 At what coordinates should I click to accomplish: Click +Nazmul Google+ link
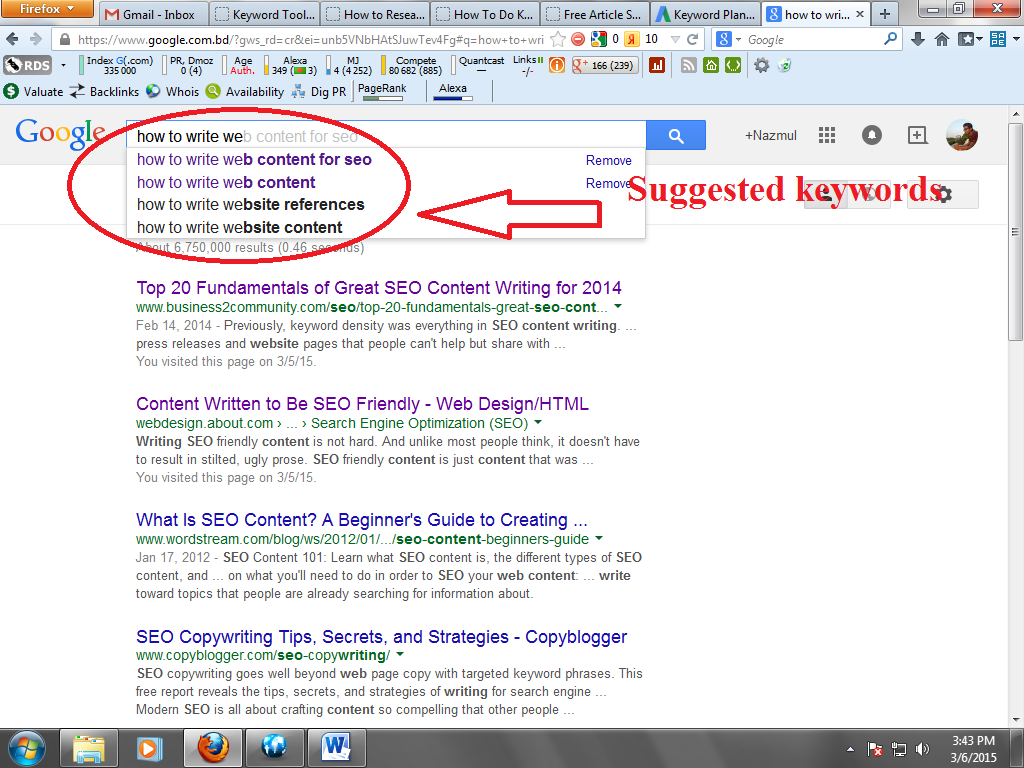coord(771,135)
